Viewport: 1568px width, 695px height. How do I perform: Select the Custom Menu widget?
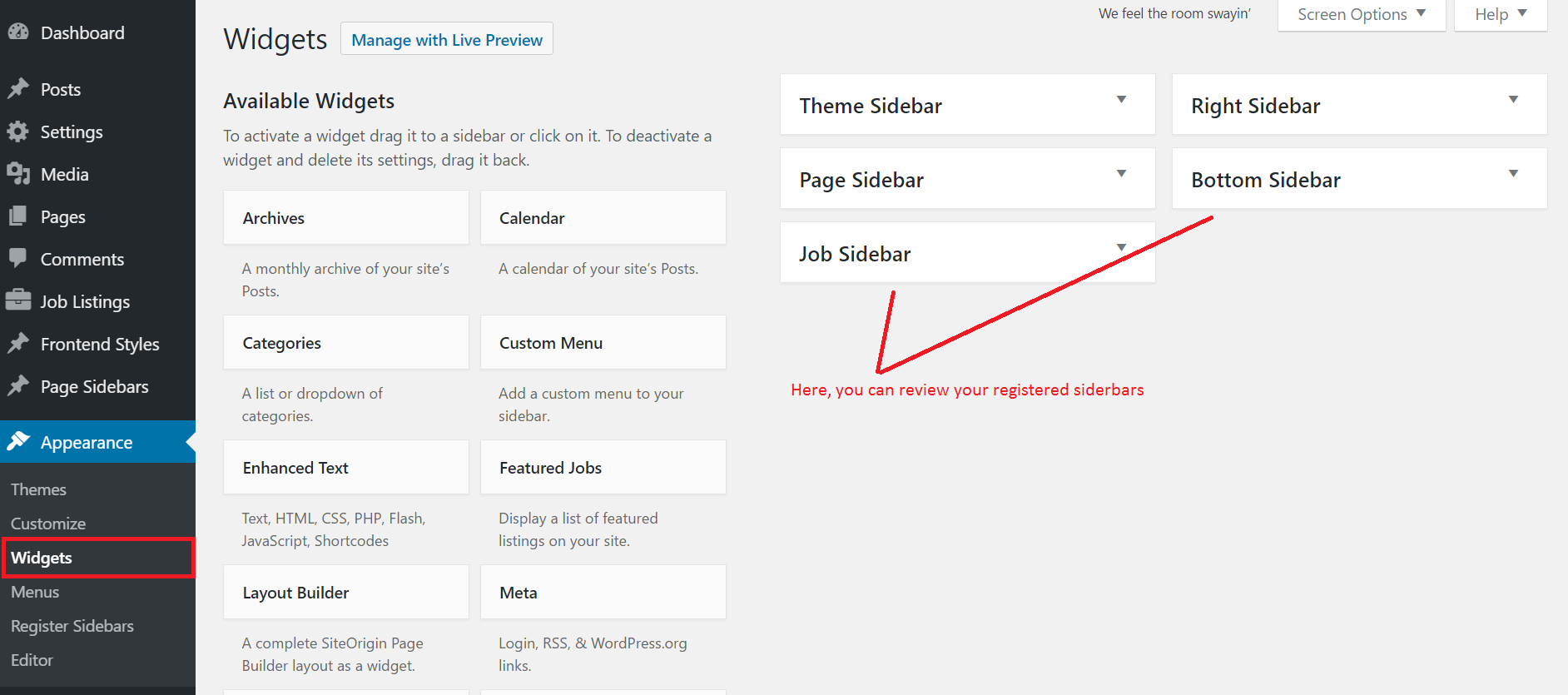pyautogui.click(x=603, y=342)
